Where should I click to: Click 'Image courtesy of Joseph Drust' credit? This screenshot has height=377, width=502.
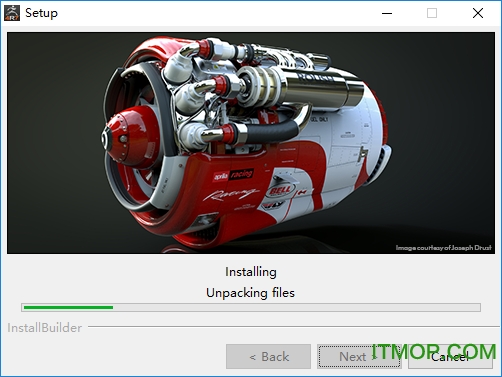pos(443,247)
